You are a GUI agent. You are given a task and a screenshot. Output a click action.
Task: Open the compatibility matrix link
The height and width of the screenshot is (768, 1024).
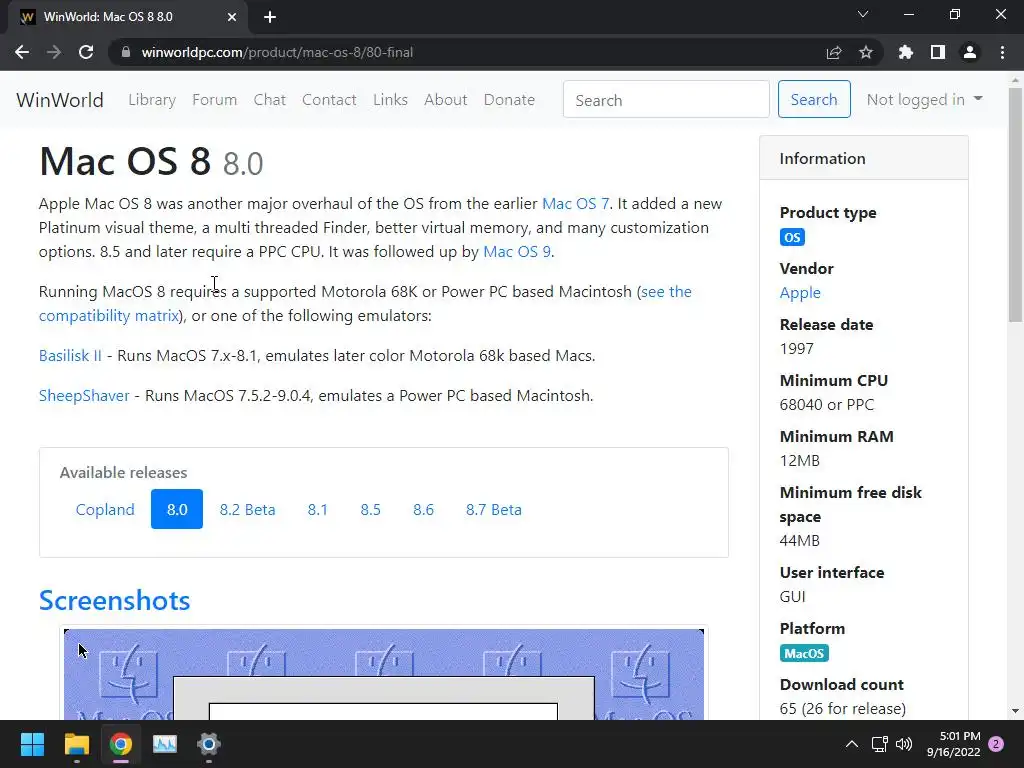point(108,316)
